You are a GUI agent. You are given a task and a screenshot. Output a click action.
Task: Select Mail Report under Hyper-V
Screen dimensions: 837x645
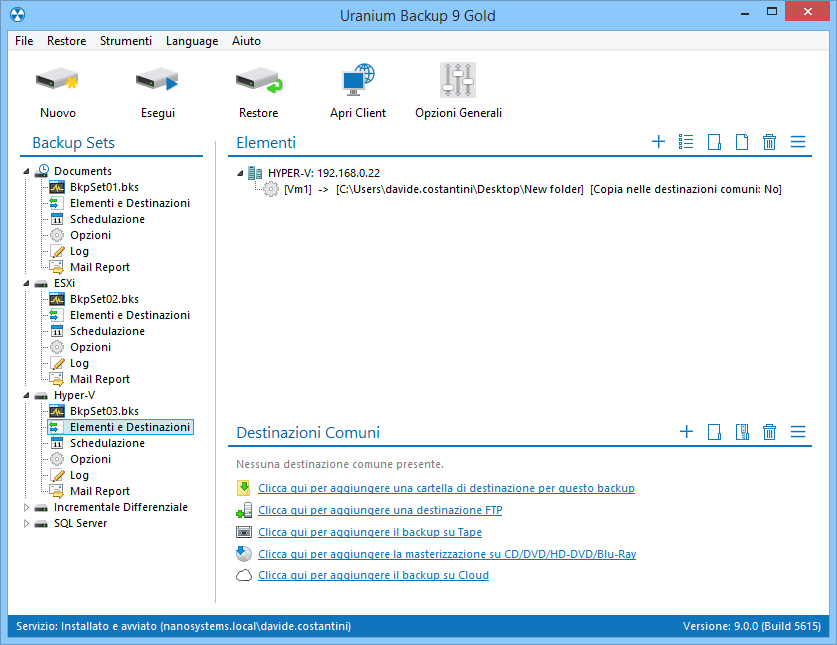click(x=100, y=491)
